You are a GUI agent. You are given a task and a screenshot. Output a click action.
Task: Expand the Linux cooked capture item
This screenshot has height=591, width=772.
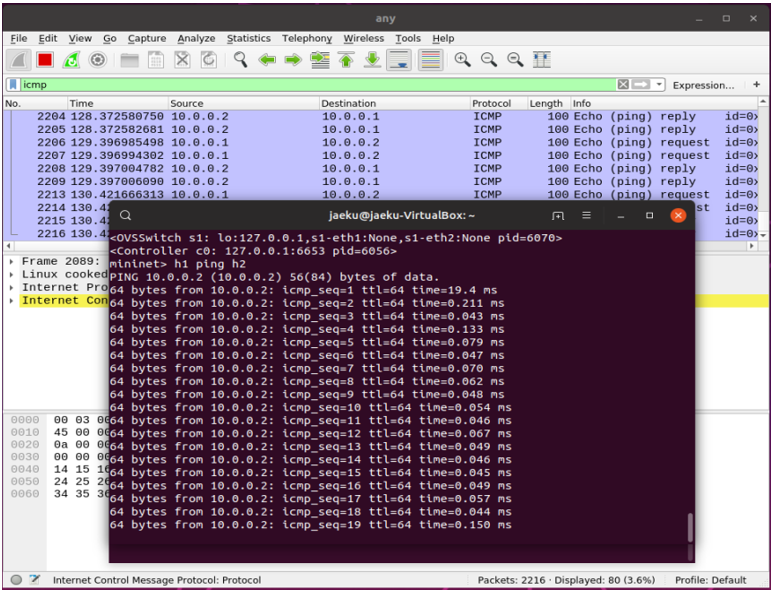[x=11, y=274]
